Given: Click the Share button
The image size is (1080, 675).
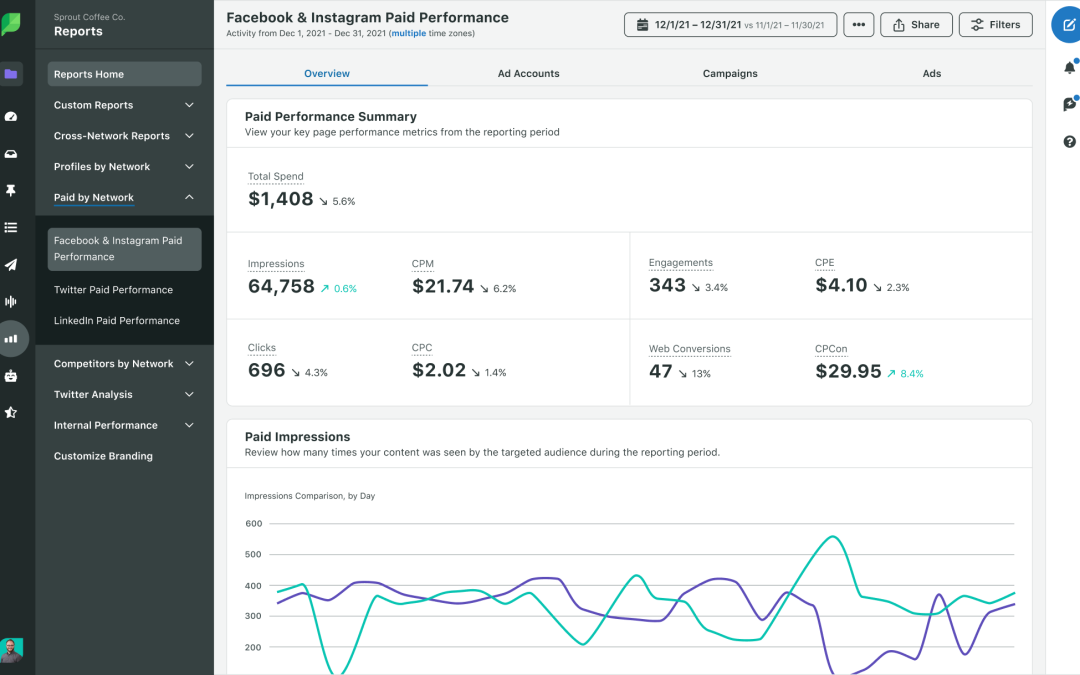Looking at the screenshot, I should pyautogui.click(x=915, y=25).
